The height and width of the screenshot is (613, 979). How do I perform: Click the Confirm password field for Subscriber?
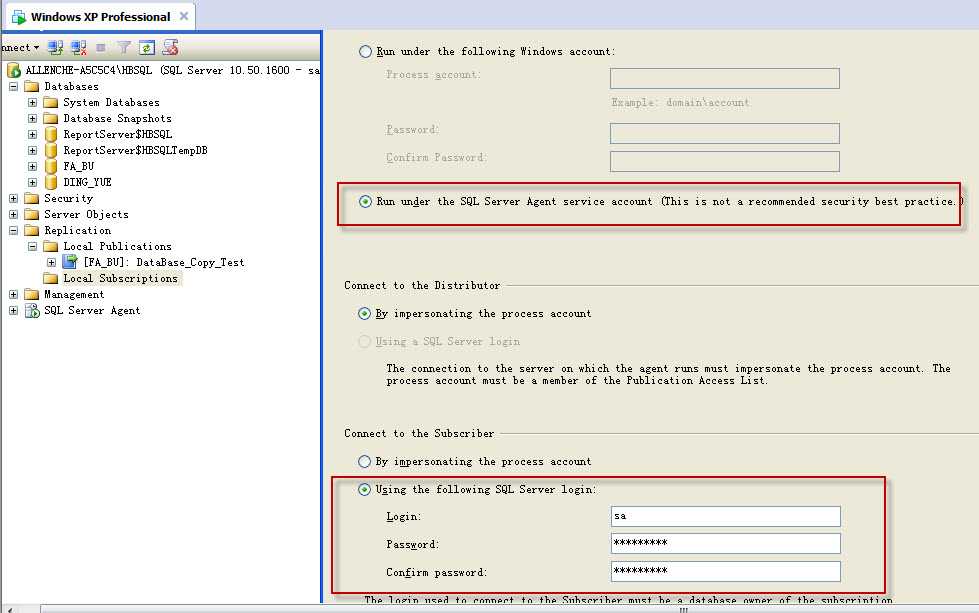[726, 571]
